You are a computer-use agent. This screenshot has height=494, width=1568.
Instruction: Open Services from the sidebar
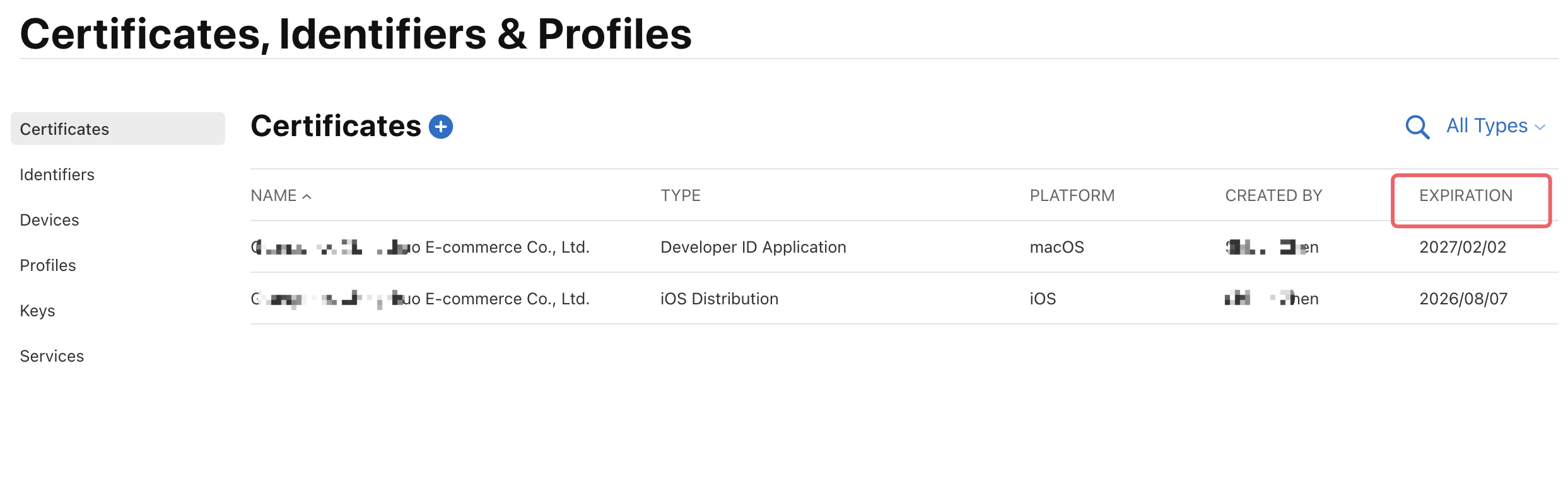pyautogui.click(x=52, y=356)
